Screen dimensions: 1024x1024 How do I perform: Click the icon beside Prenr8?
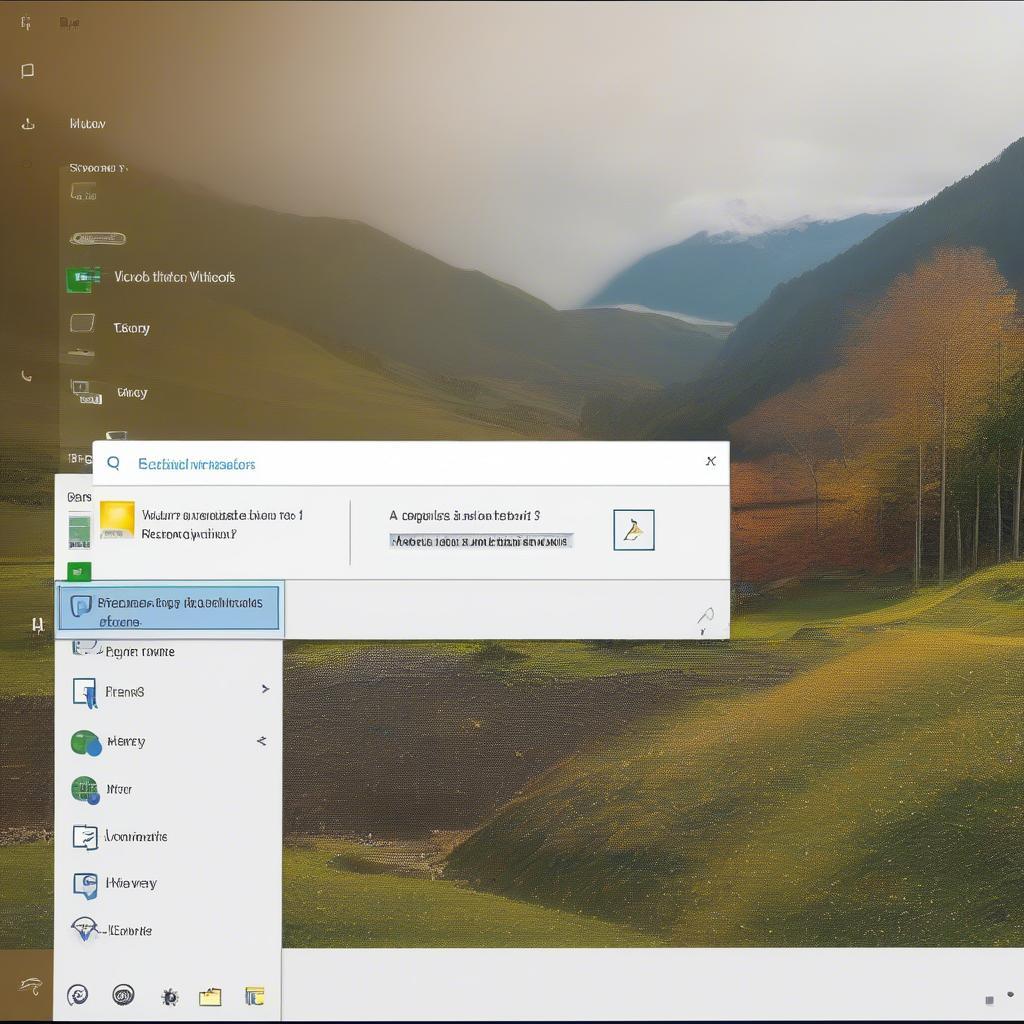85,692
